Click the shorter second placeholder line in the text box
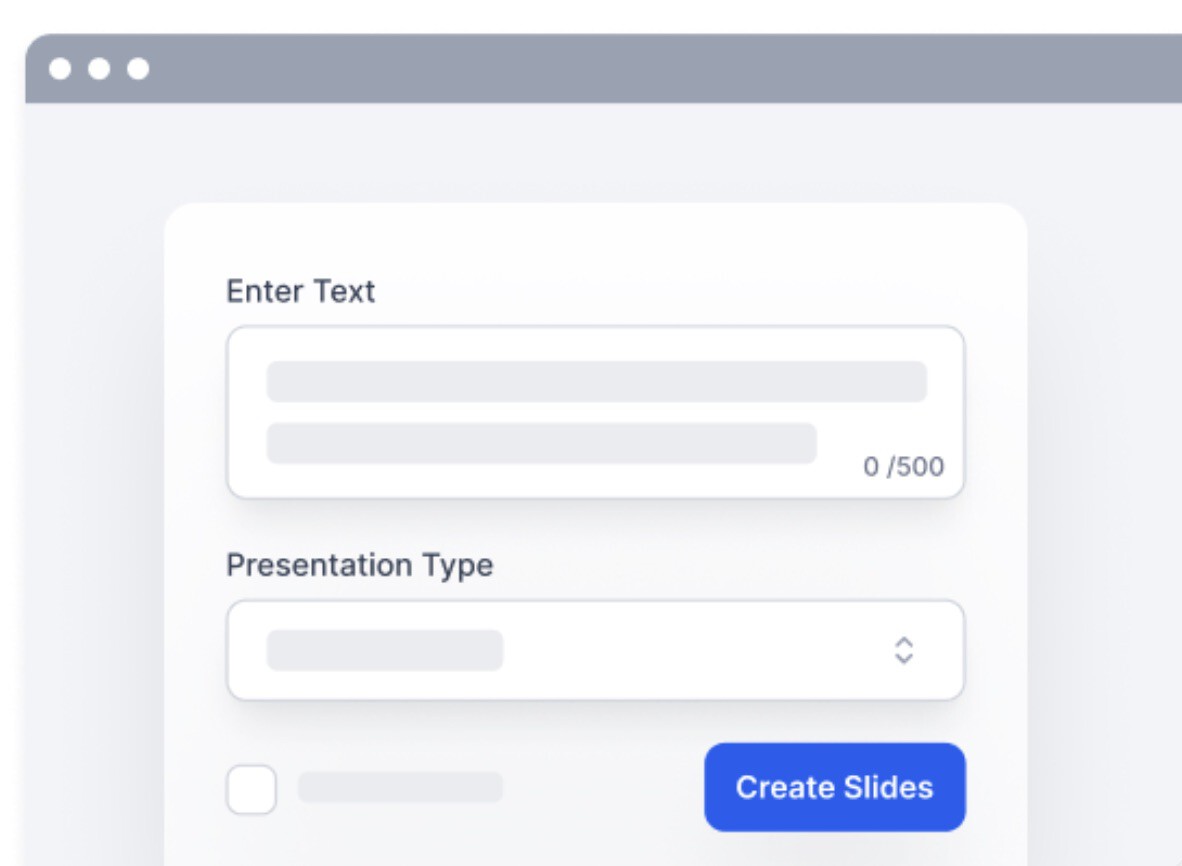This screenshot has width=1182, height=866. point(541,443)
